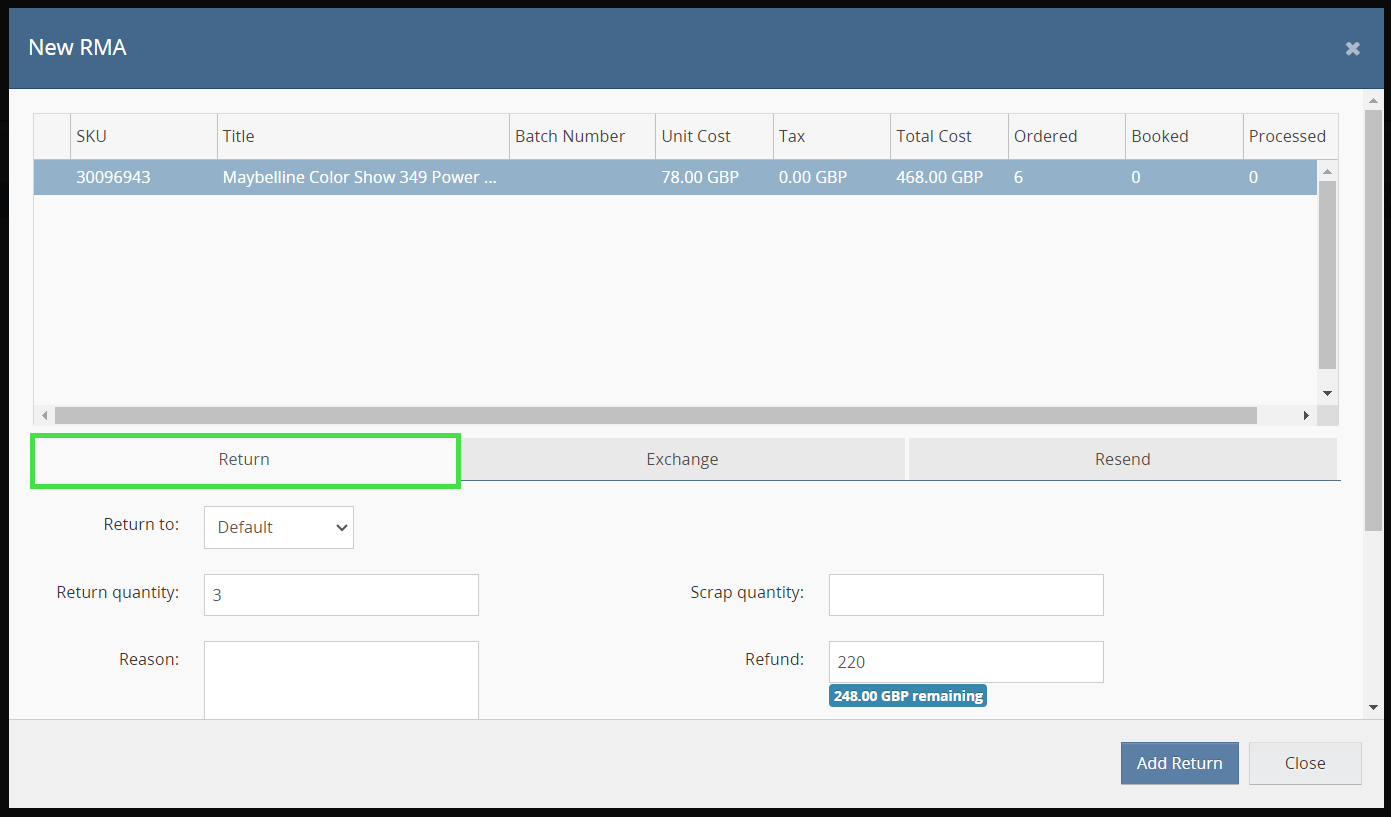Open the Return to dropdown
Viewport: 1391px width, 817px height.
[x=279, y=527]
